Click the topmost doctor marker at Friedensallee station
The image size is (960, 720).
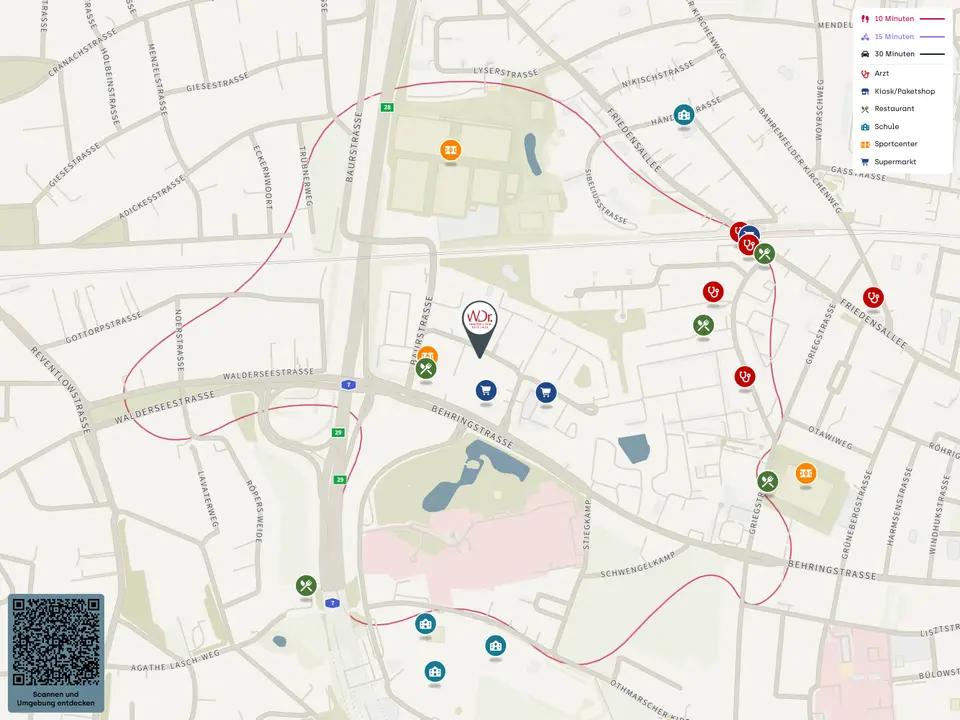tap(735, 230)
